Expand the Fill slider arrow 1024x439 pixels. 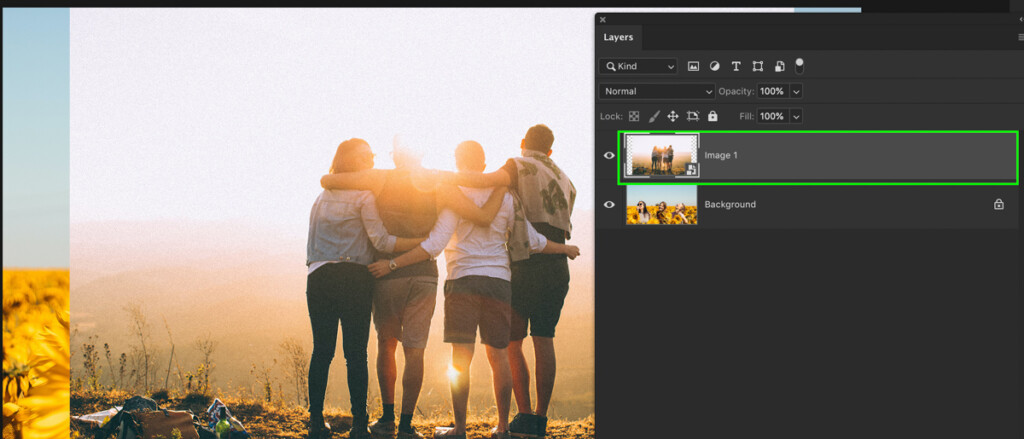point(796,116)
